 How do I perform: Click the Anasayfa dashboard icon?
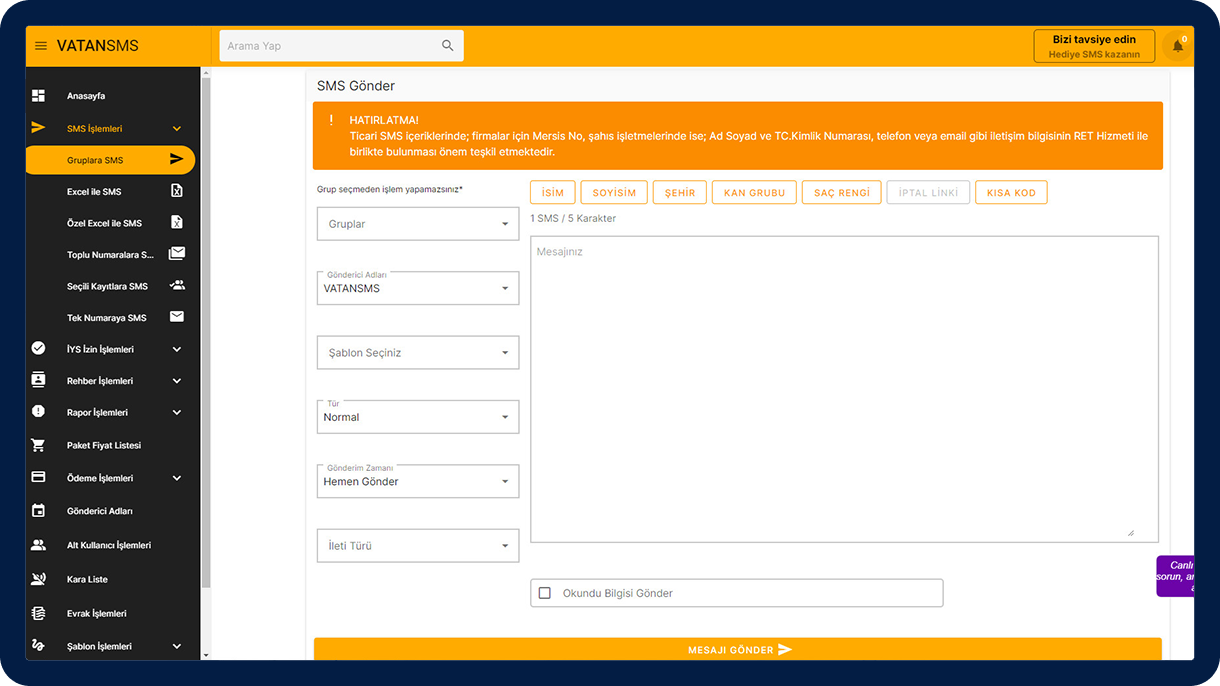point(39,96)
